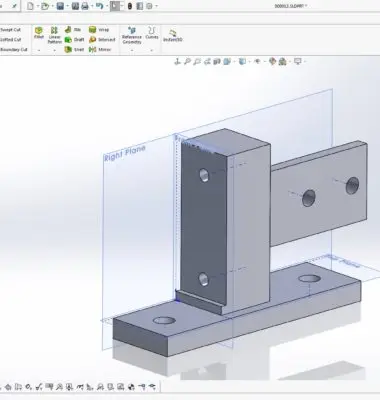The width and height of the screenshot is (380, 400).
Task: Choose the Intersect feature tool
Action: [102, 40]
